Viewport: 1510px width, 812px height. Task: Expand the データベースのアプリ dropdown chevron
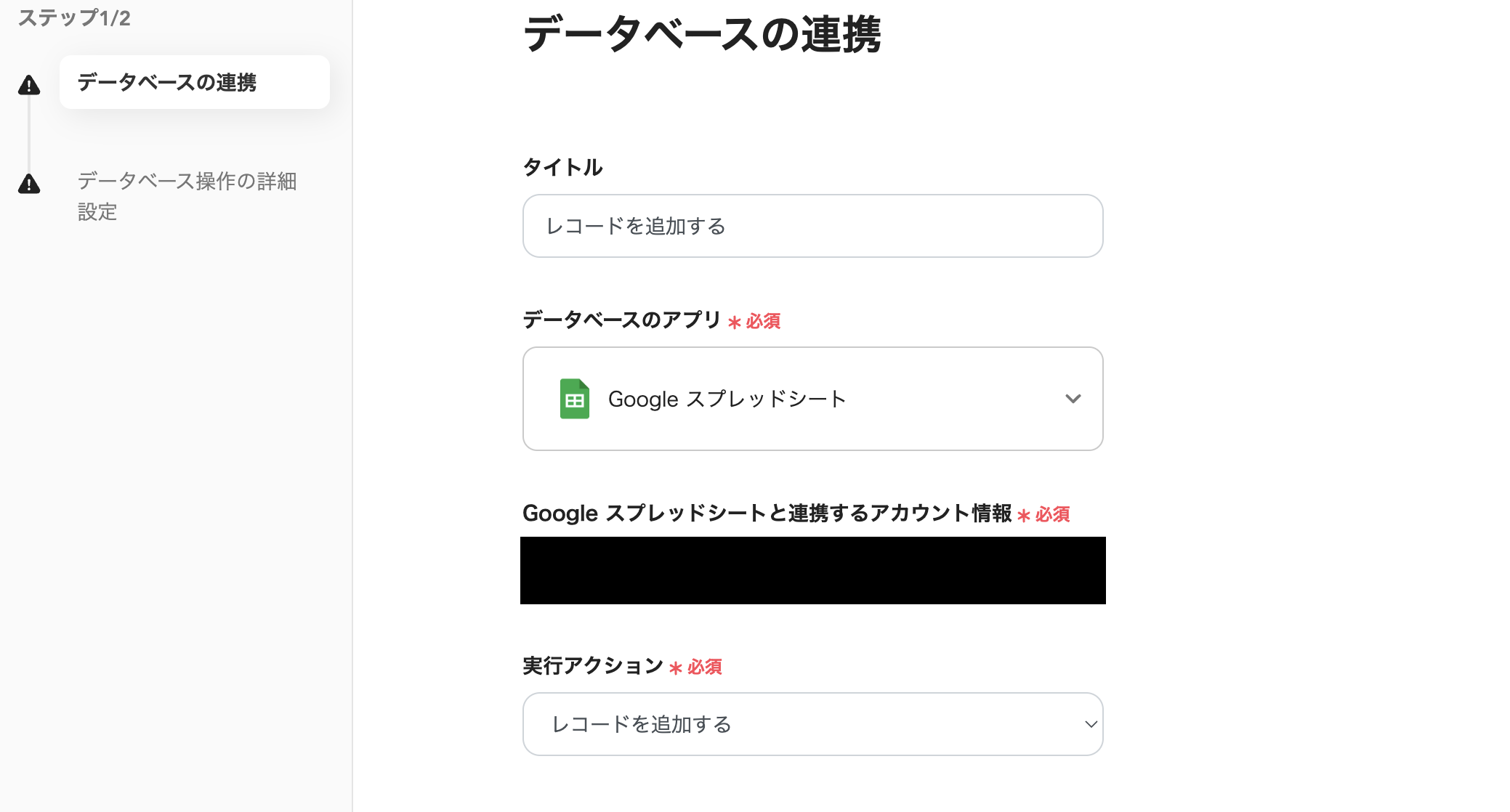[x=1073, y=399]
